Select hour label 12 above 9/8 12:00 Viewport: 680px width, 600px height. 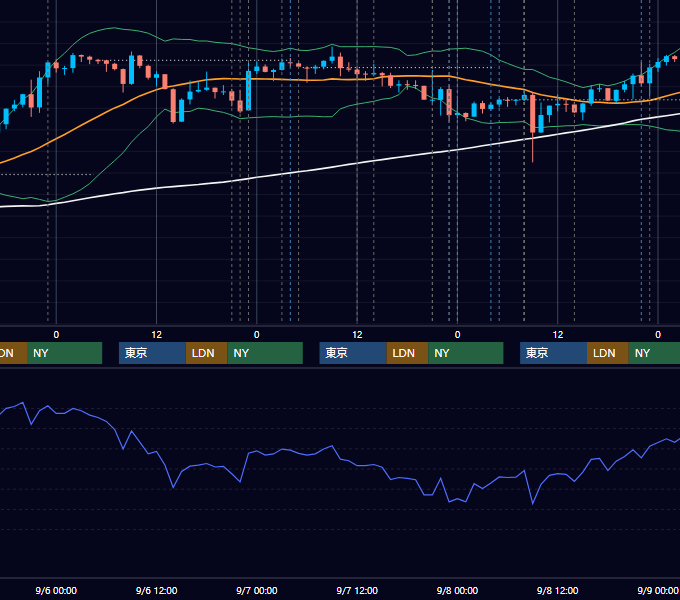pyautogui.click(x=558, y=335)
